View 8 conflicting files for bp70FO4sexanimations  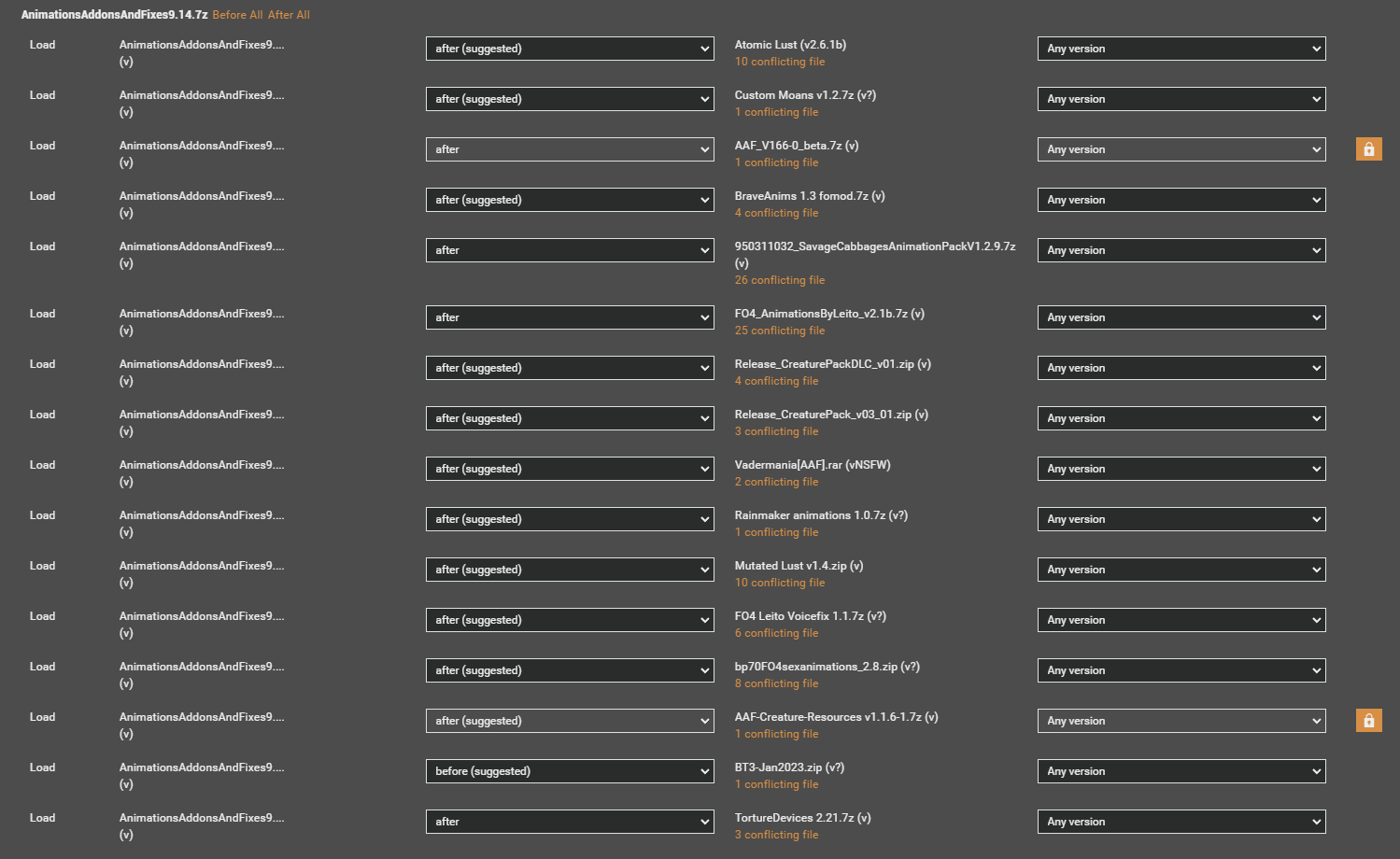[x=776, y=683]
